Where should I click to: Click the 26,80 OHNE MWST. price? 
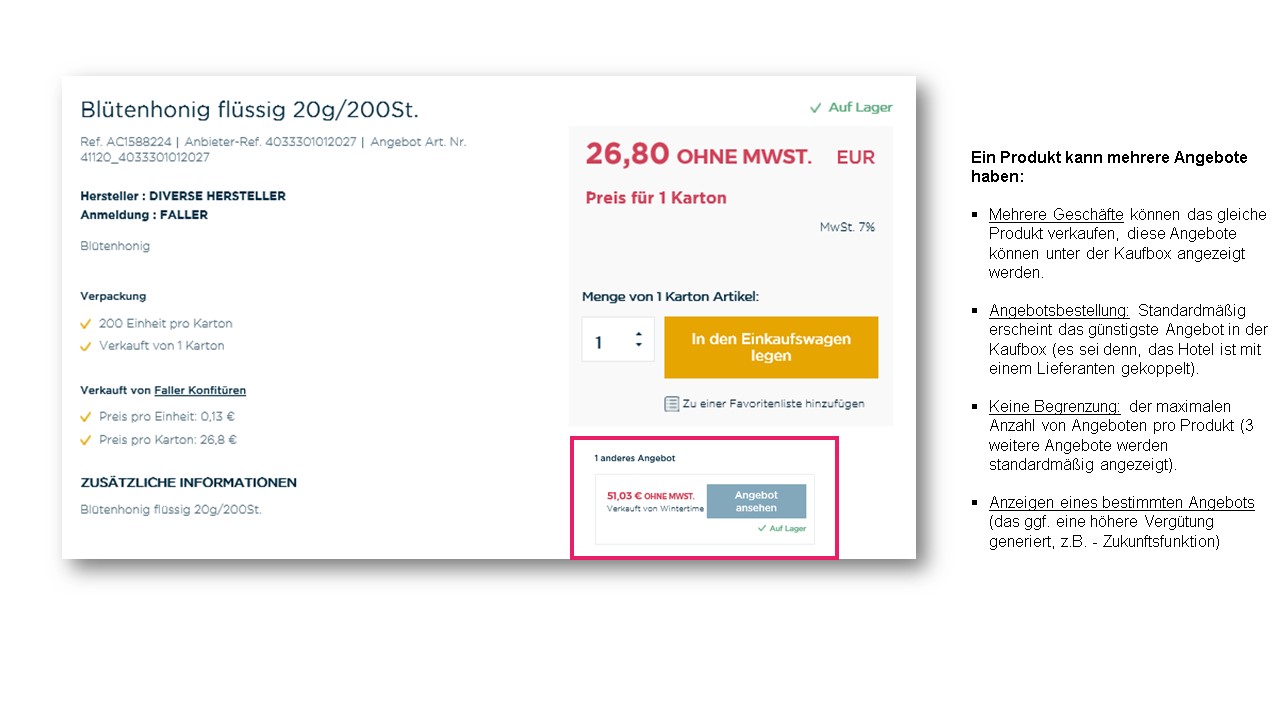click(x=698, y=155)
